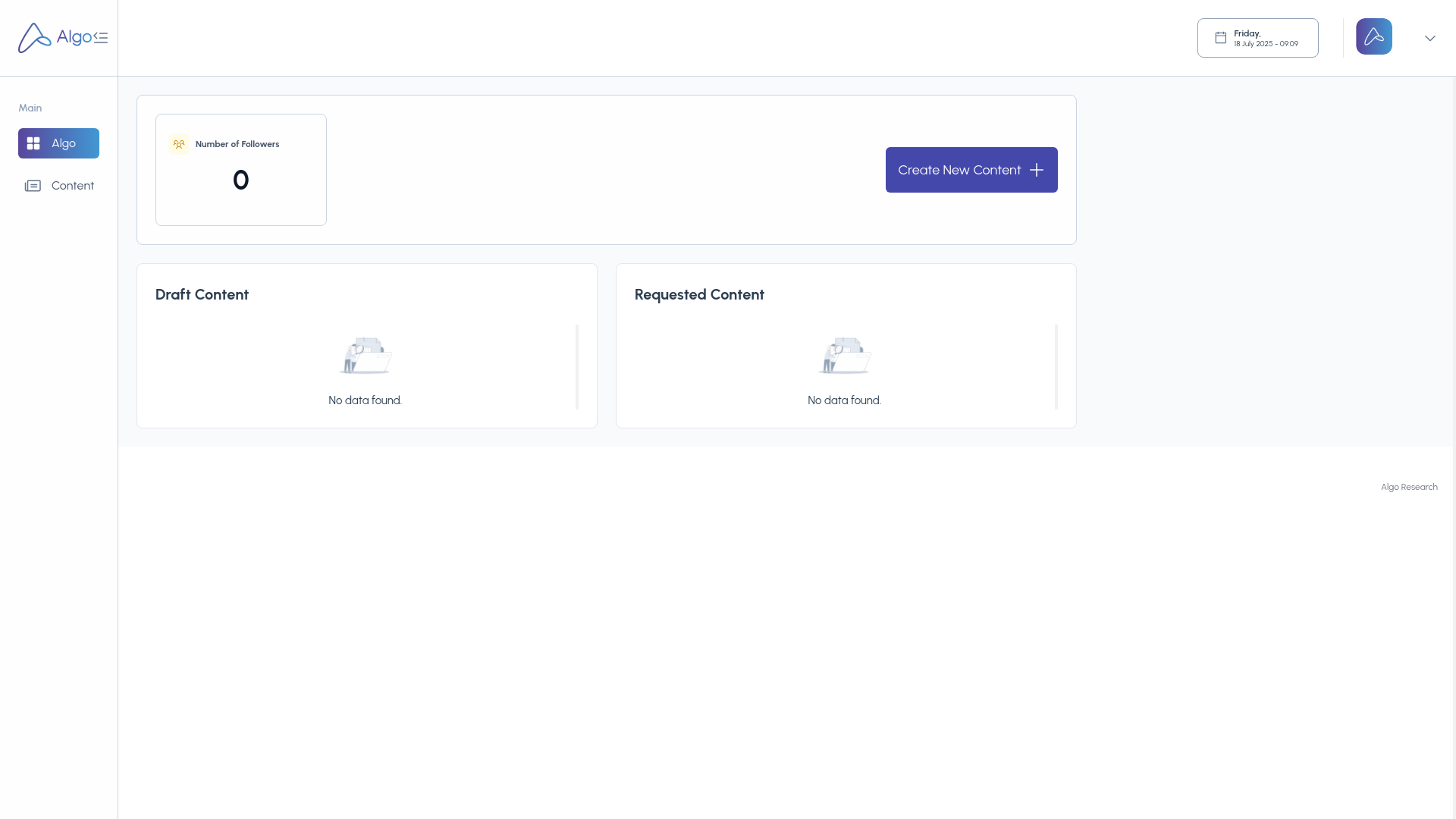1456x819 pixels.
Task: Click the Requested Content heading
Action: [x=699, y=295]
